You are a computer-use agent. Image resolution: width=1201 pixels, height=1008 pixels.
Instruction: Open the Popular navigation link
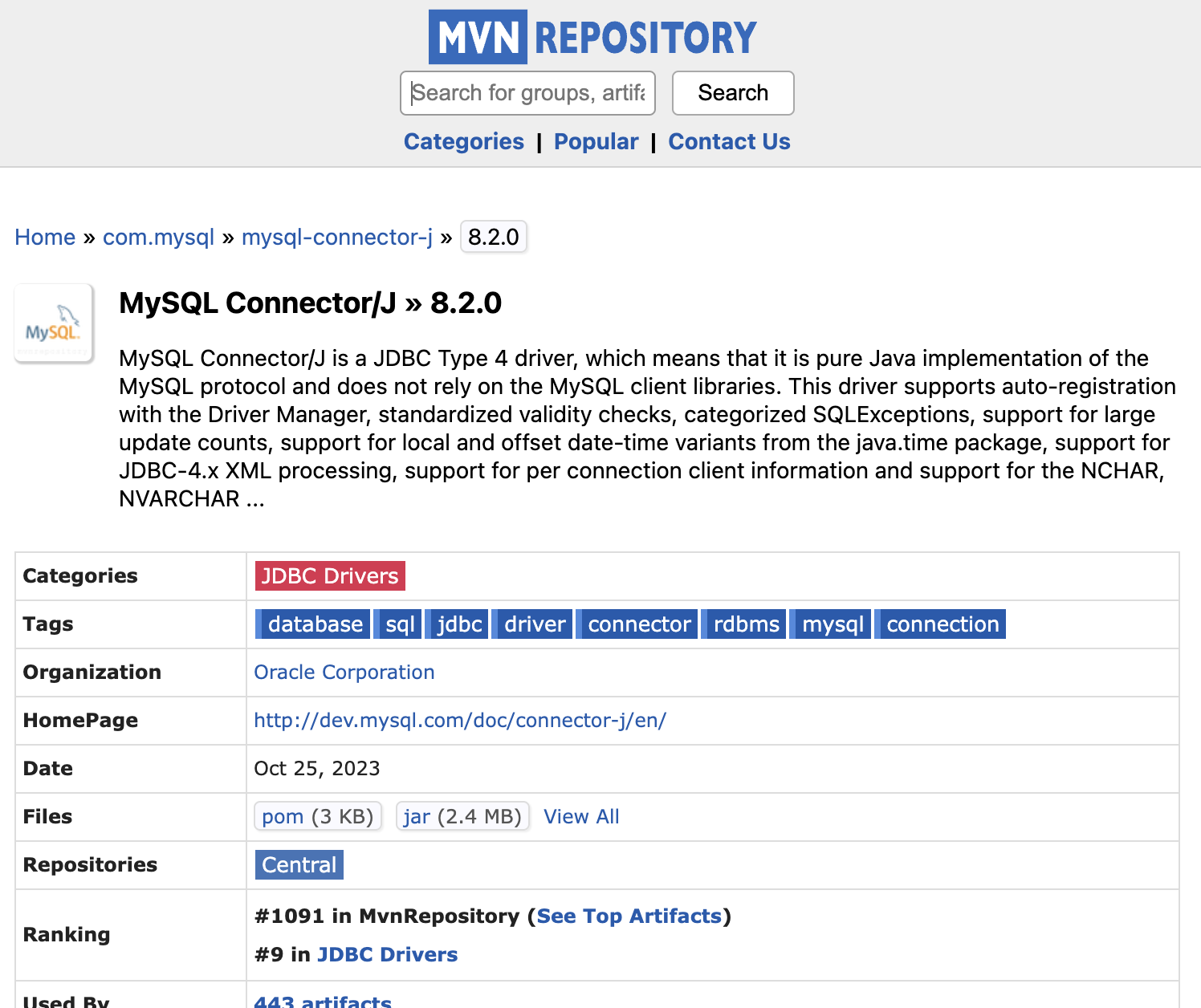pyautogui.click(x=596, y=141)
